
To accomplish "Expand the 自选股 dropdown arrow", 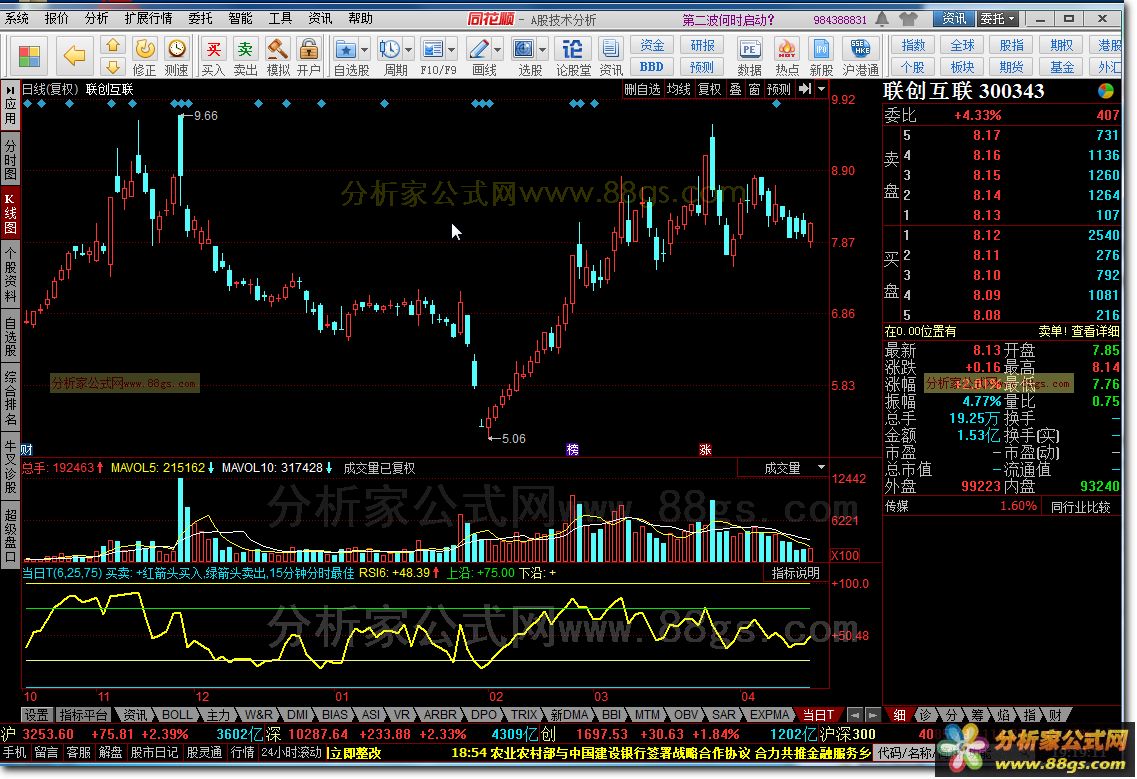I will pos(365,50).
